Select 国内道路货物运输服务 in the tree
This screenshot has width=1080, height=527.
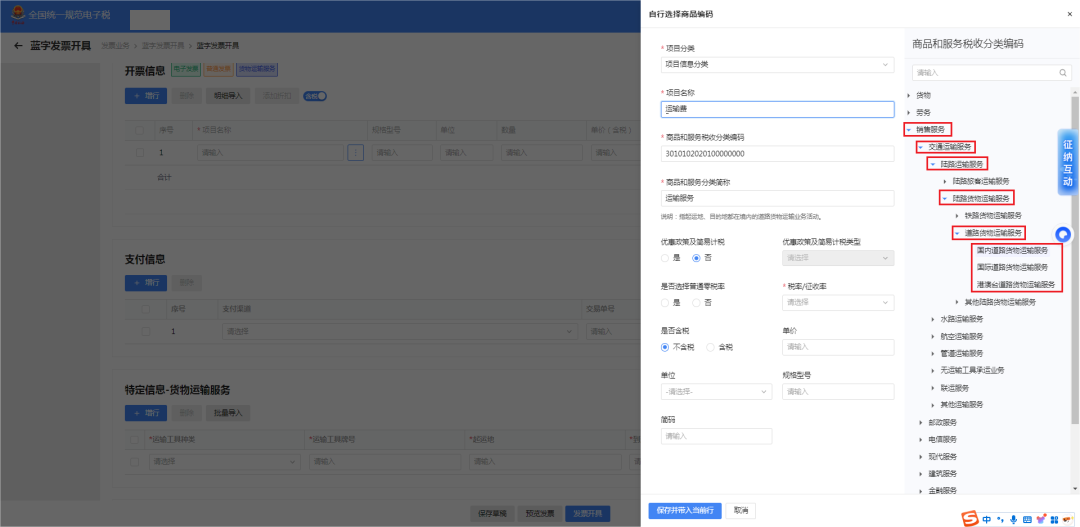tap(1012, 250)
